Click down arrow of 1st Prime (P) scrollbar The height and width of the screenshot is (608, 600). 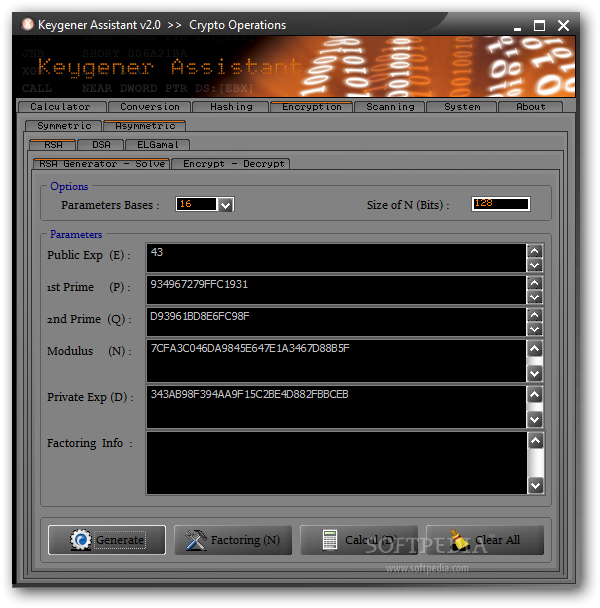coord(535,297)
